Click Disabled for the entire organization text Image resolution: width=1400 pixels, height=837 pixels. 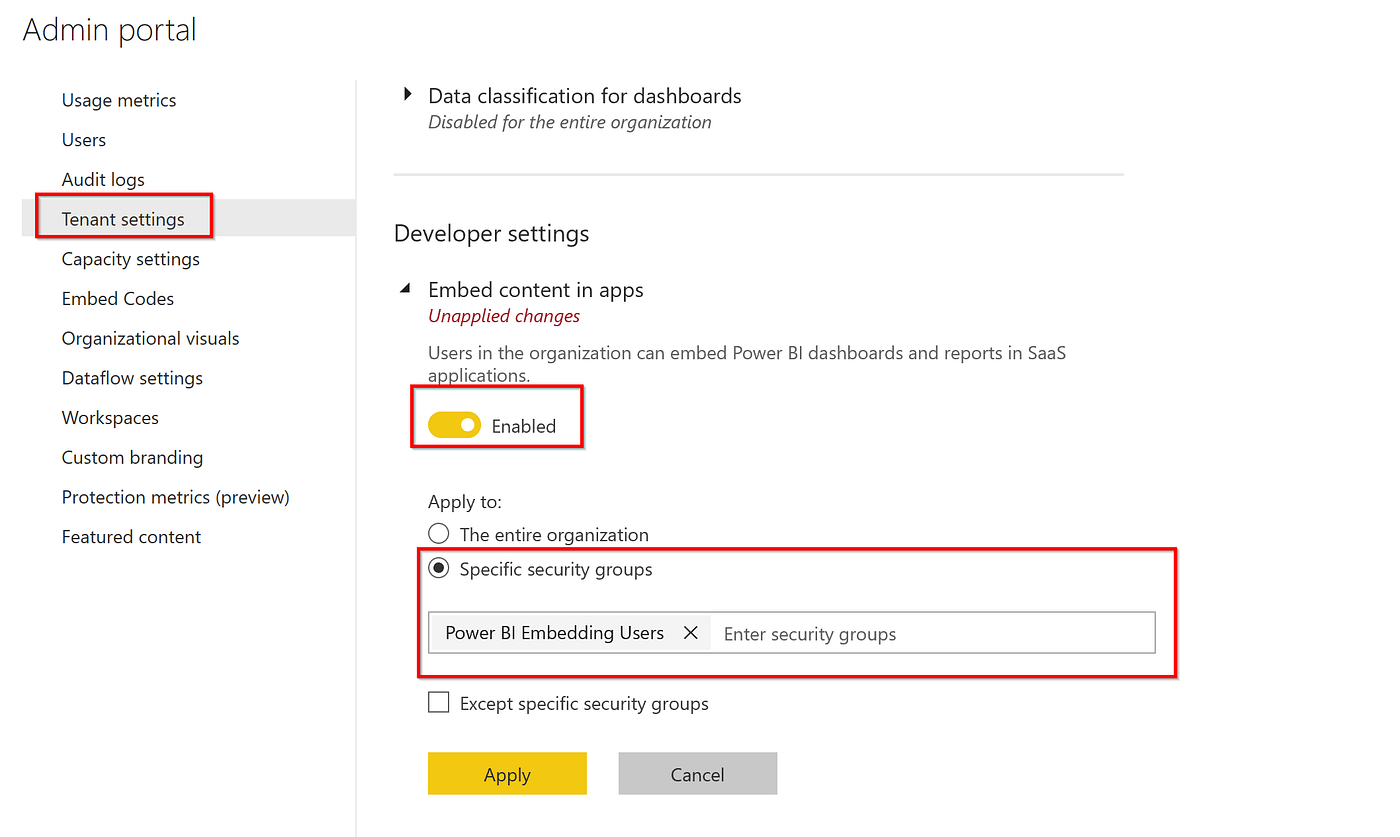(570, 122)
